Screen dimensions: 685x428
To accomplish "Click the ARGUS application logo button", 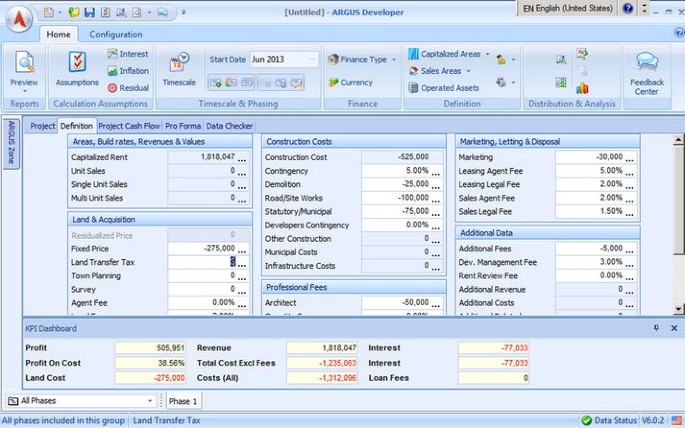I will coord(18,18).
